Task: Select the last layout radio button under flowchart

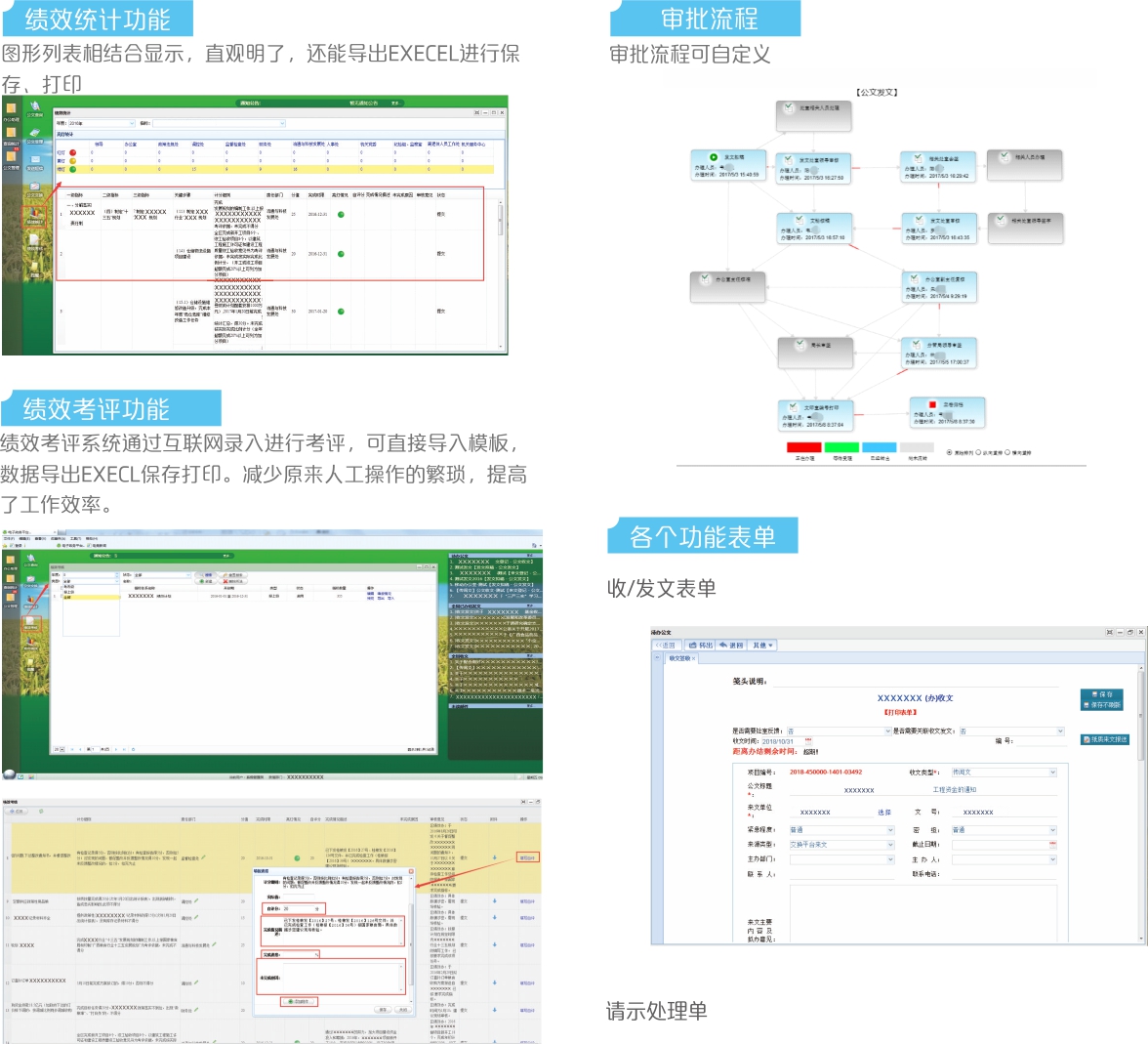Action: point(1007,452)
